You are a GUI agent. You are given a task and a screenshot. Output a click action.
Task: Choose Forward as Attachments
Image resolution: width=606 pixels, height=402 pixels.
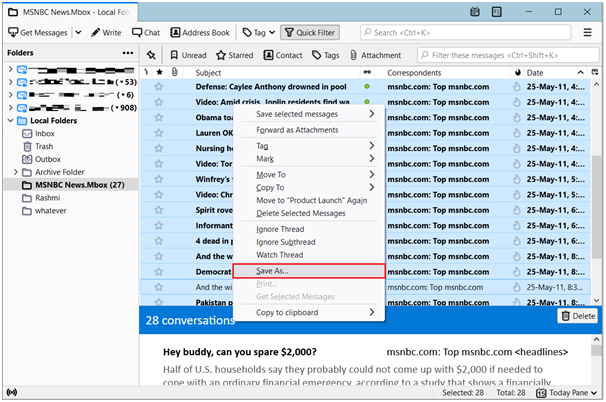[308, 130]
